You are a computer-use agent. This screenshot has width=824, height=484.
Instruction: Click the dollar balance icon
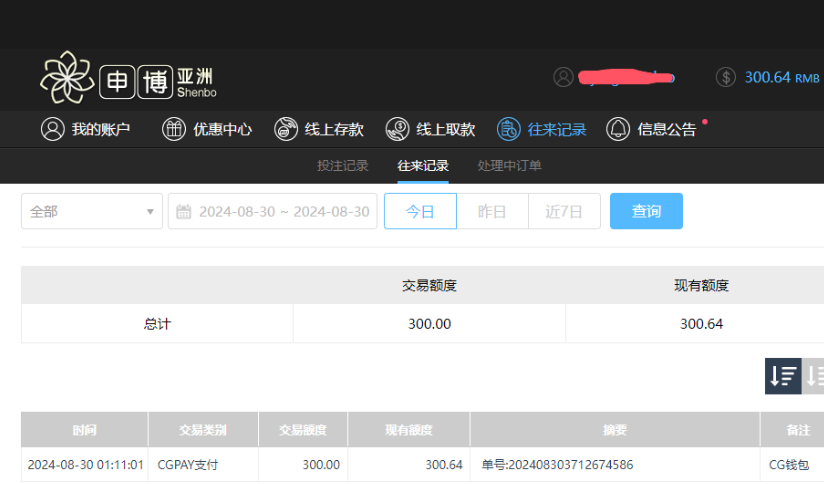click(726, 77)
